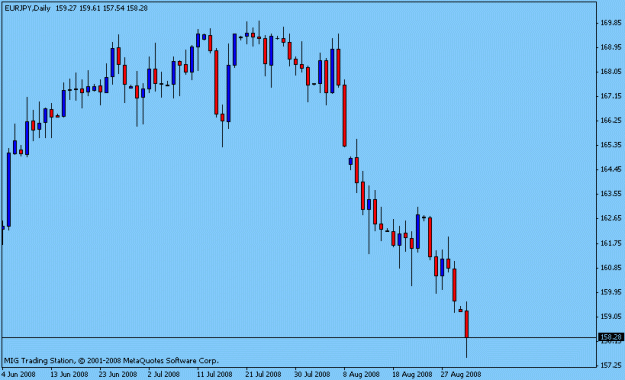
Task: Click the 8 Aug 2008 date label
Action: point(361,374)
